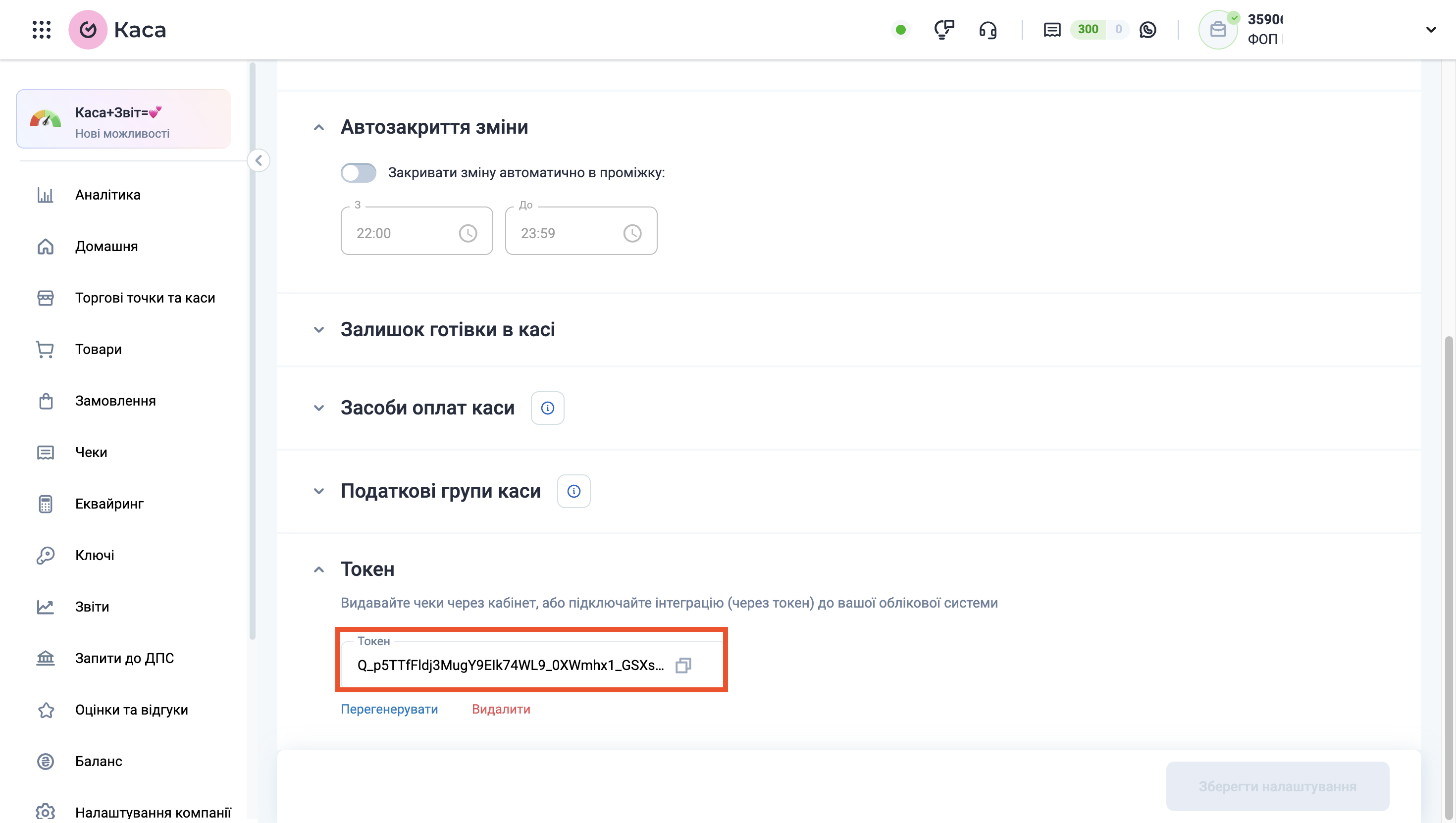The width and height of the screenshot is (1456, 823).
Task: Copy the token using the copy icon
Action: (684, 666)
